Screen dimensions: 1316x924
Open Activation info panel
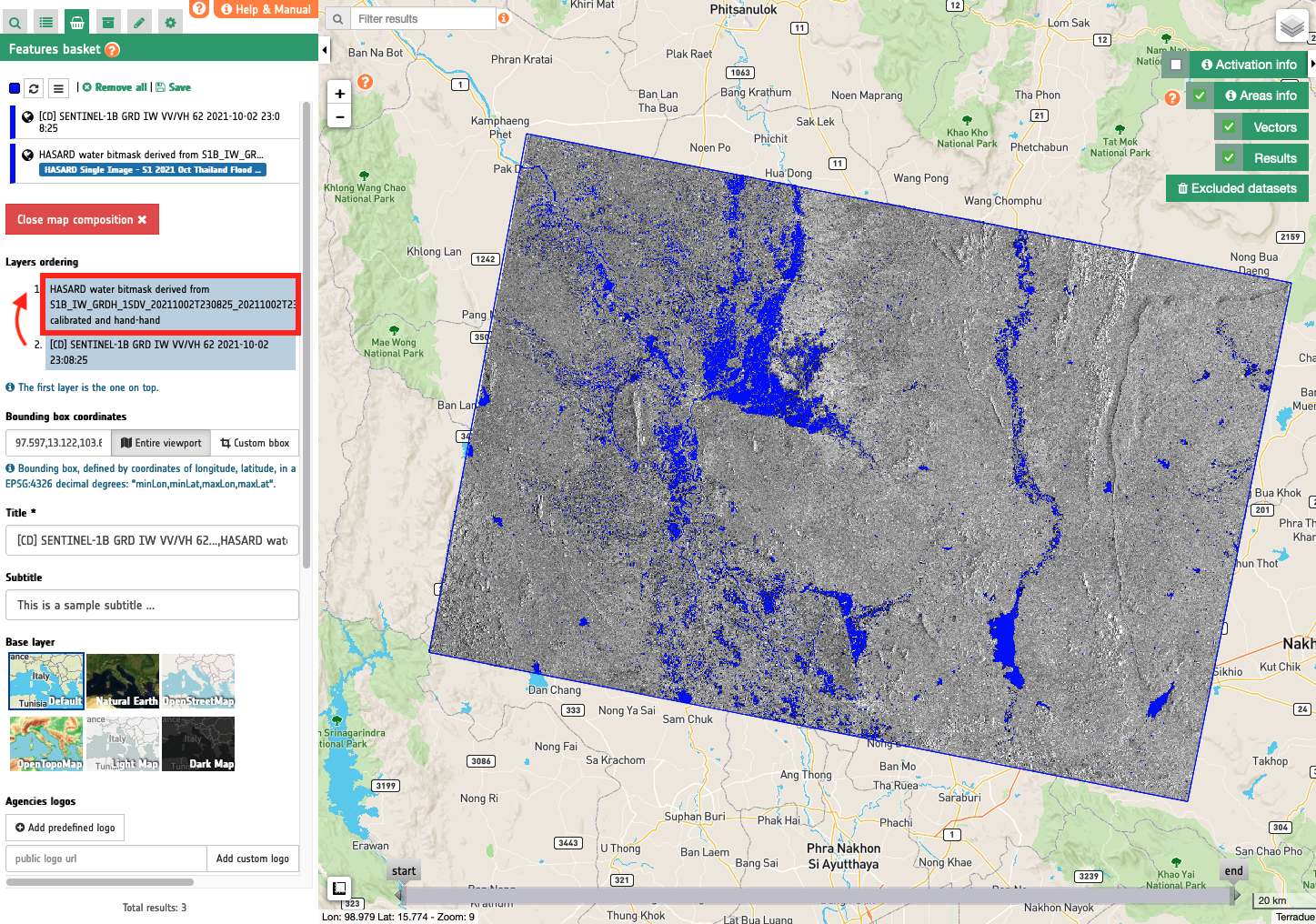(1249, 65)
